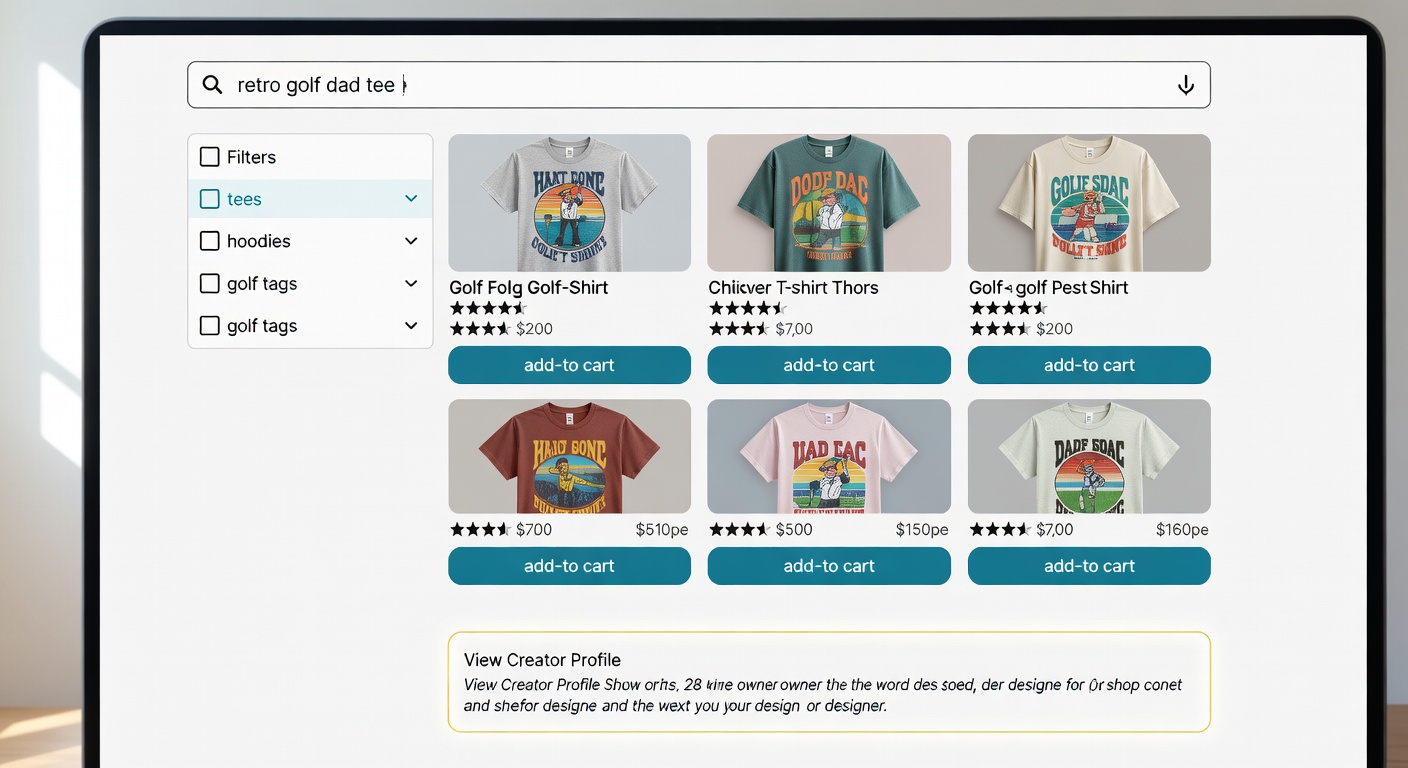Enable the tees filter checkbox

(x=210, y=199)
